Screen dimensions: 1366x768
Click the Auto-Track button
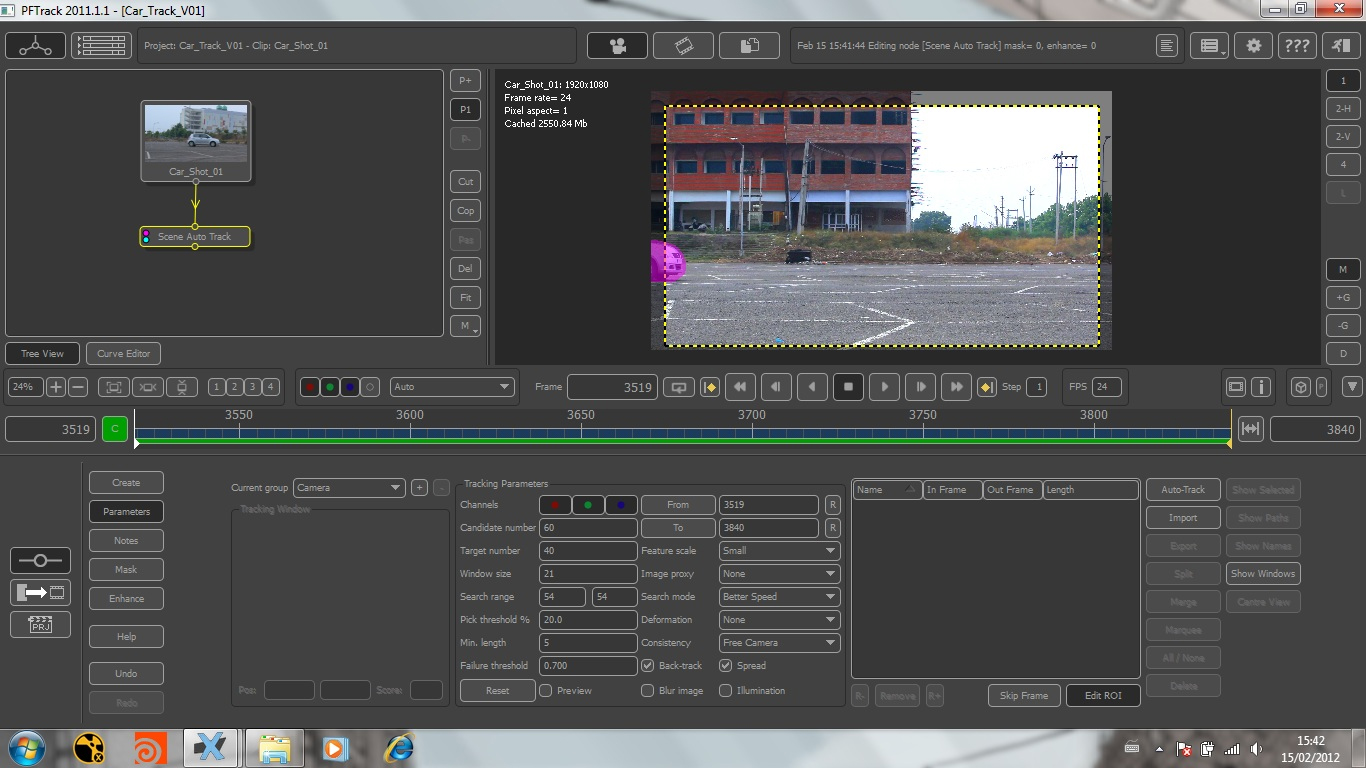click(x=1183, y=490)
